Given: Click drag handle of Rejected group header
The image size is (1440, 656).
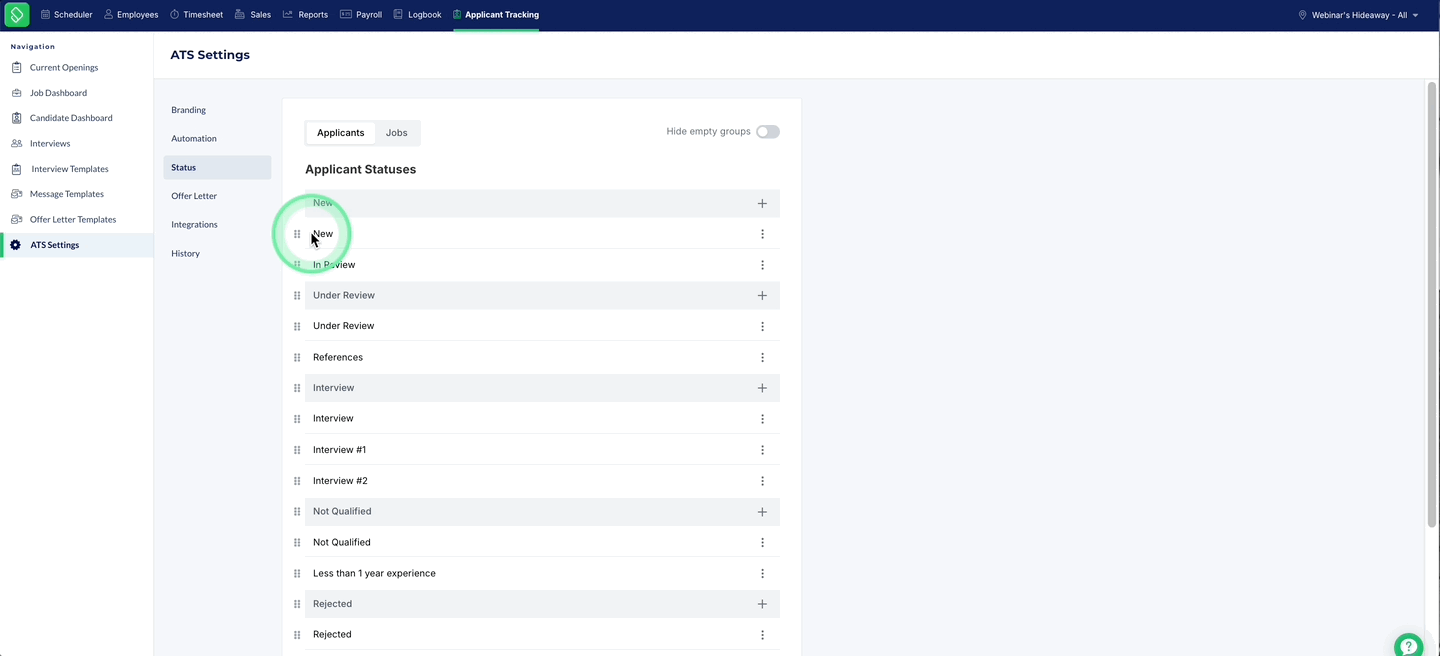Looking at the screenshot, I should [x=297, y=604].
